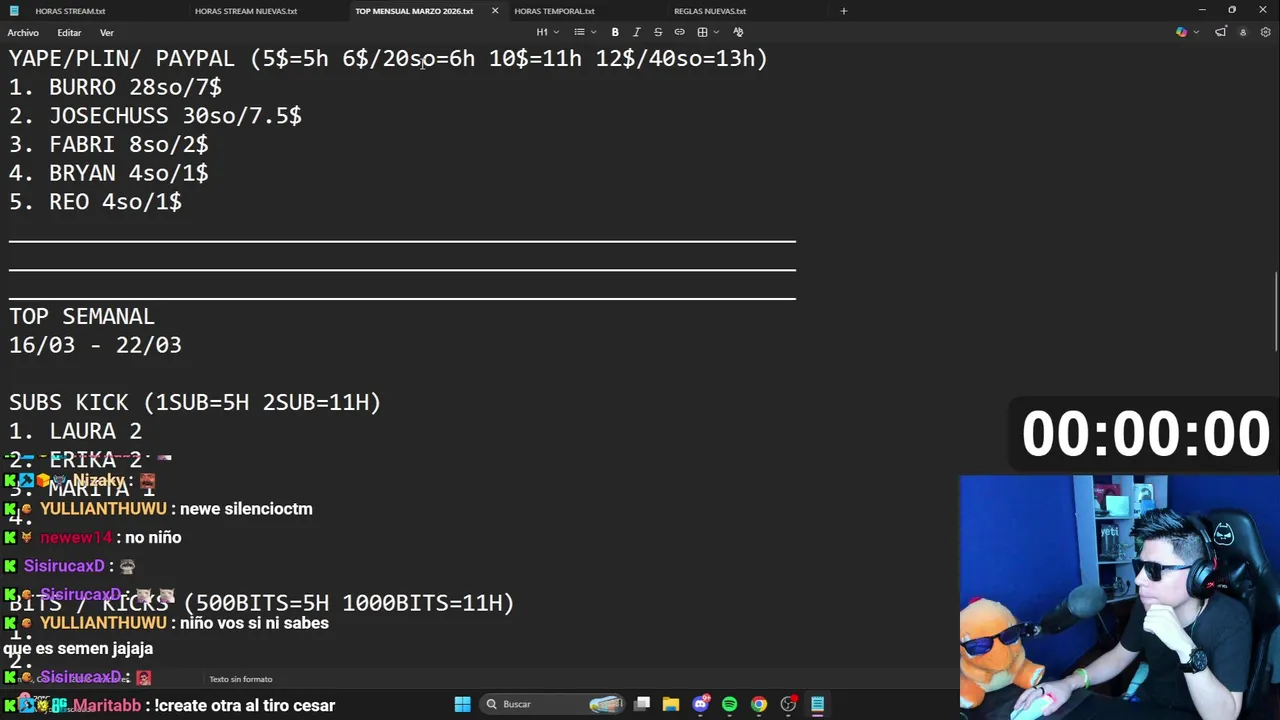Switch to HORAS STREAM NUEVAS.txt tab
Image resolution: width=1280 pixels, height=720 pixels.
[246, 11]
